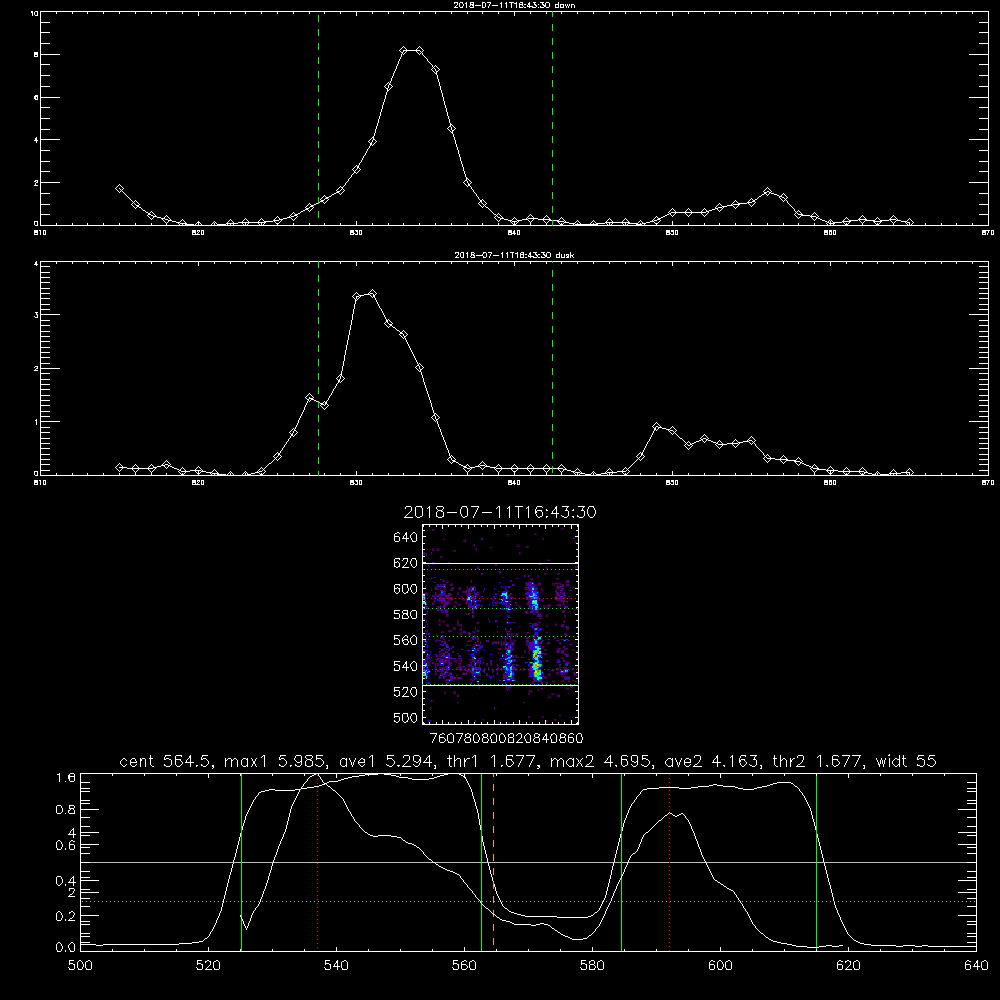
Task: Click the '600' y-axis label beside spectrogram image
Action: [406, 589]
